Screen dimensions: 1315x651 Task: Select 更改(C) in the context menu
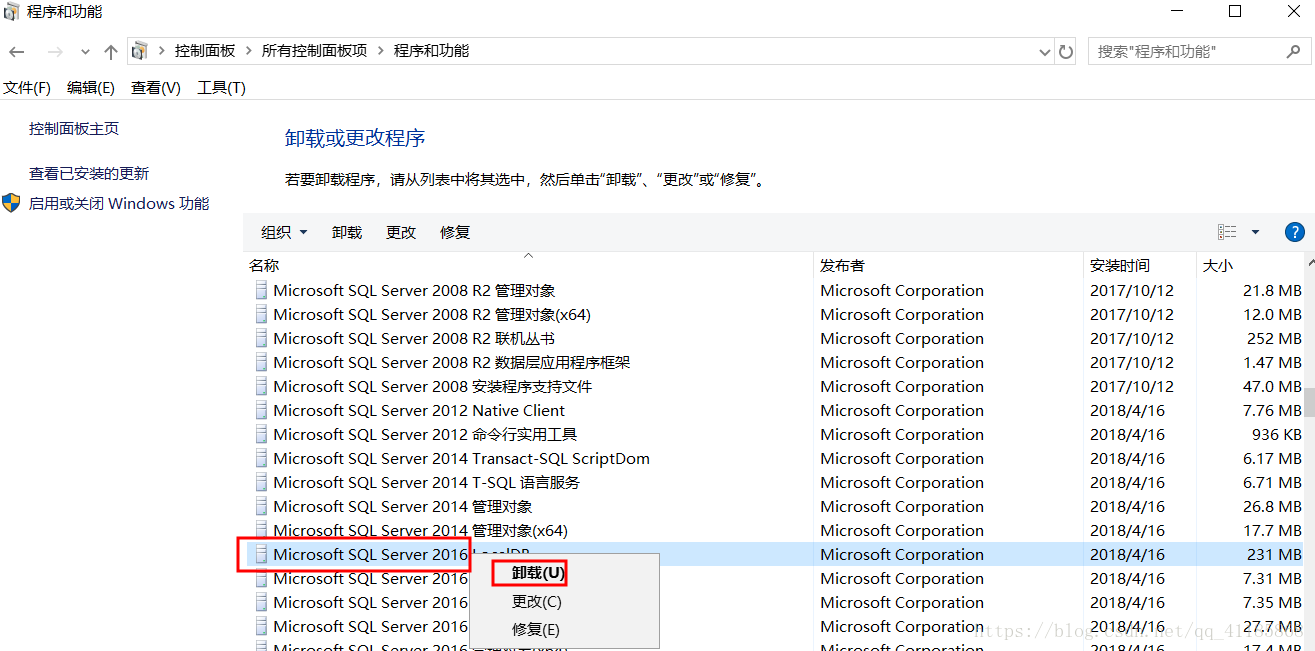pyautogui.click(x=537, y=602)
